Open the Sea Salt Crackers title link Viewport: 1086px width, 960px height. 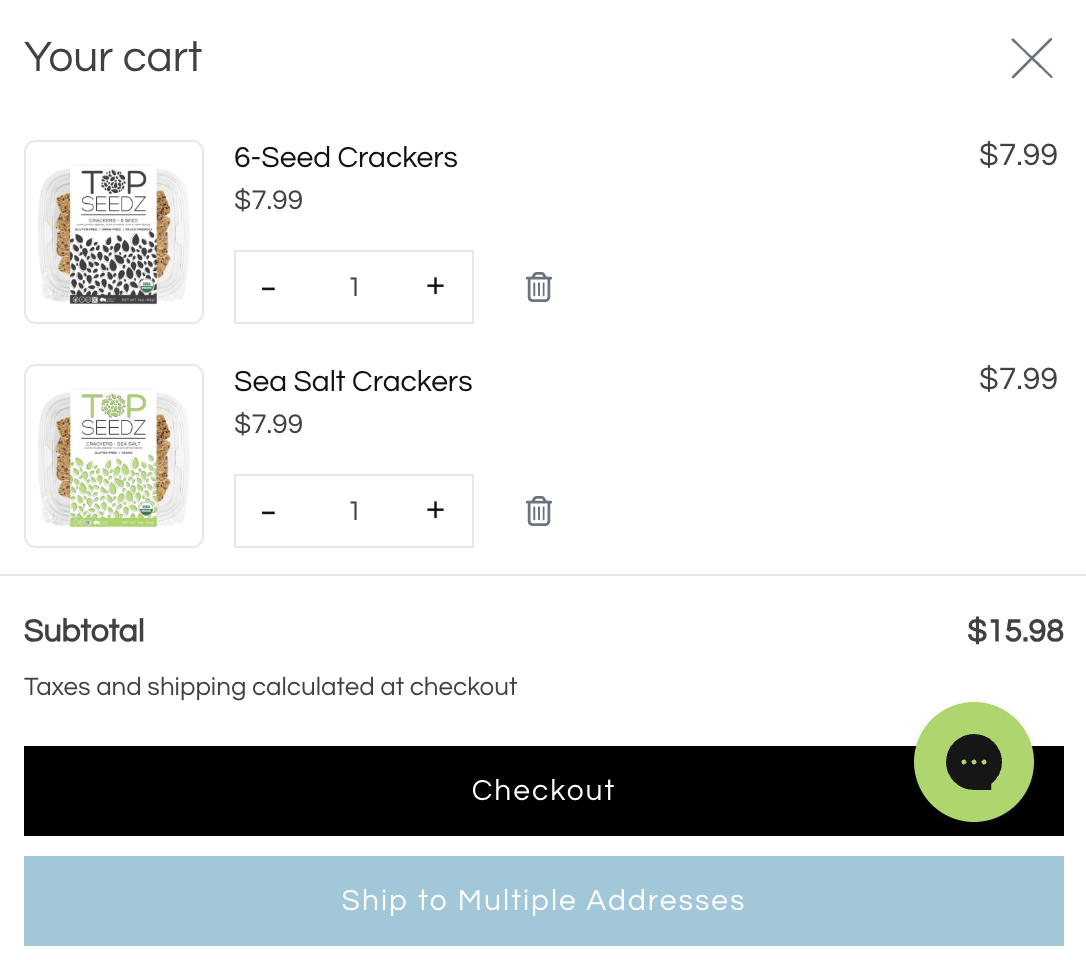352,381
